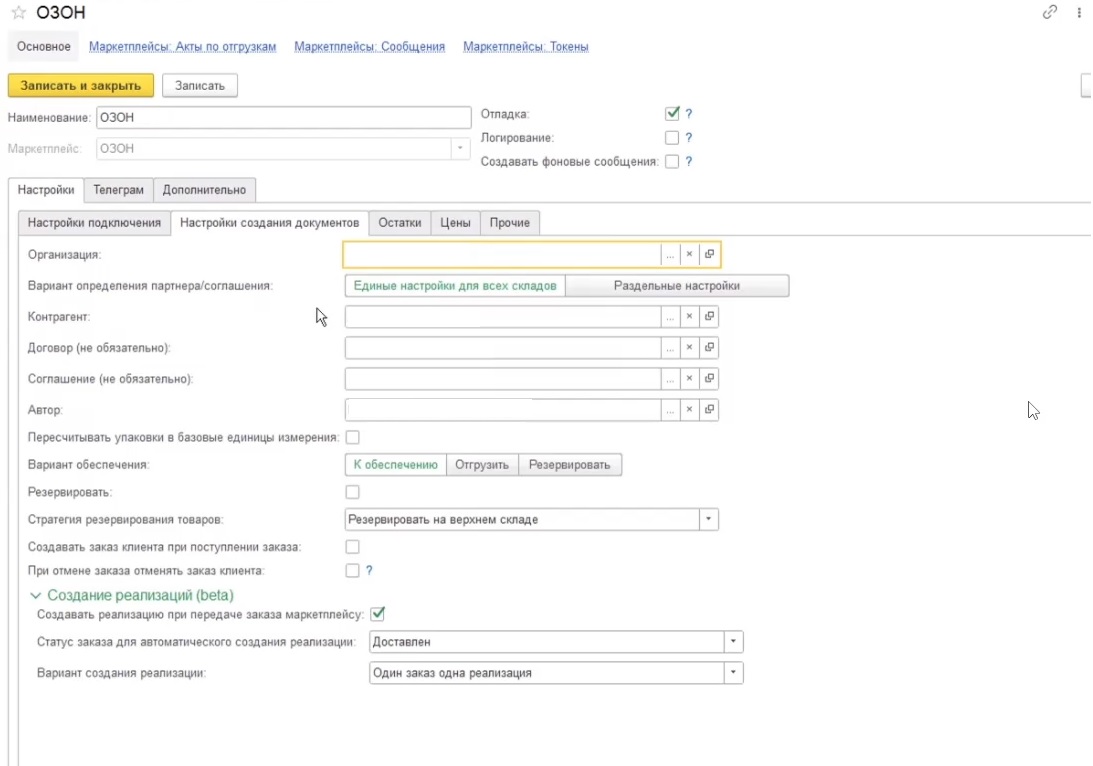
Task: Switch to Дополнительно tab
Action: coord(204,190)
